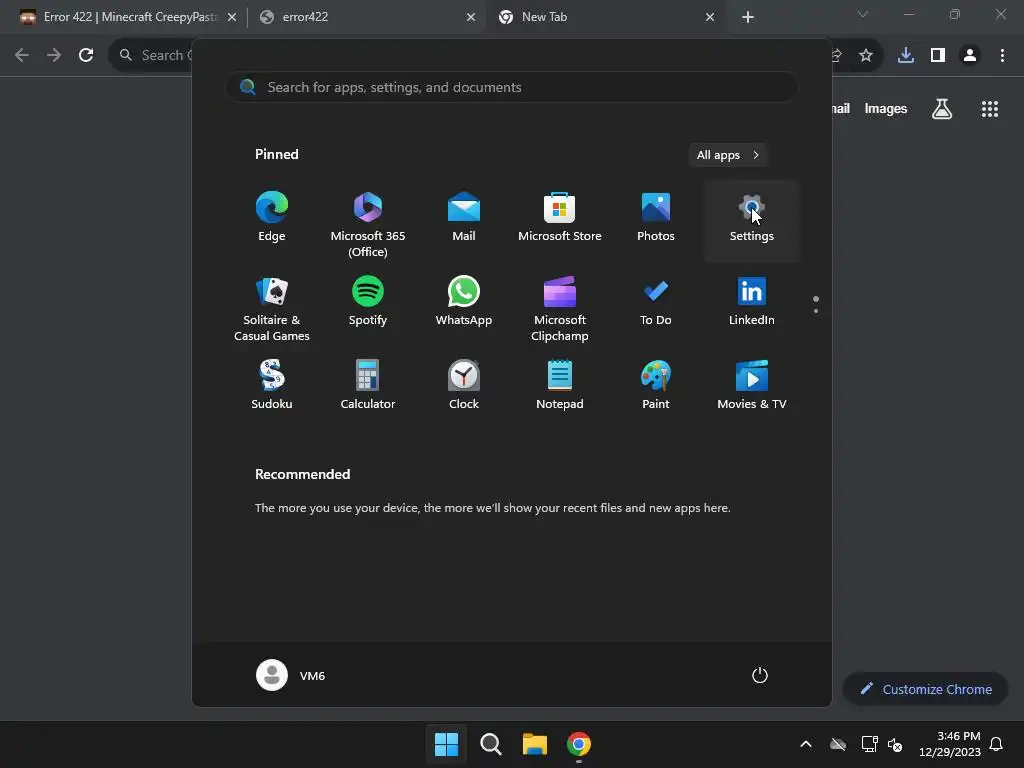The image size is (1024, 768).
Task: Open the notifications bell
Action: coord(996,744)
